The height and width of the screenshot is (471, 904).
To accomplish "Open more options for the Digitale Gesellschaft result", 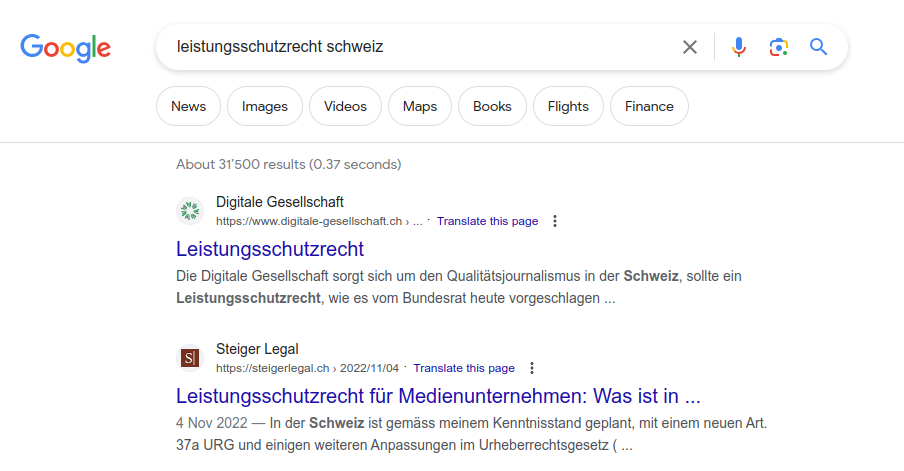I will [555, 221].
